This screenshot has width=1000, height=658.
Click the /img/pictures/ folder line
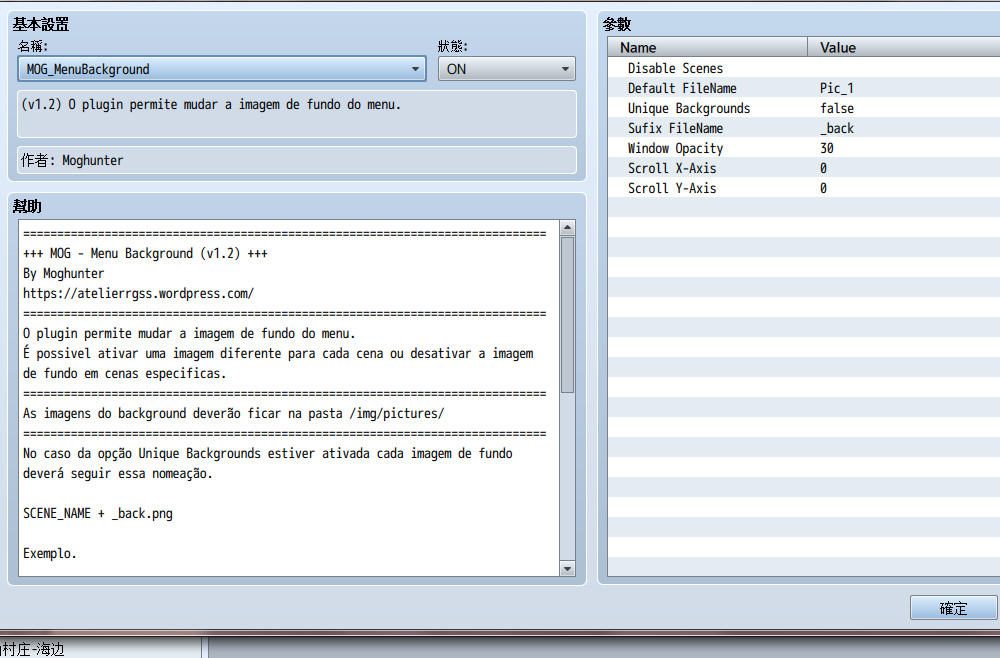tap(233, 413)
